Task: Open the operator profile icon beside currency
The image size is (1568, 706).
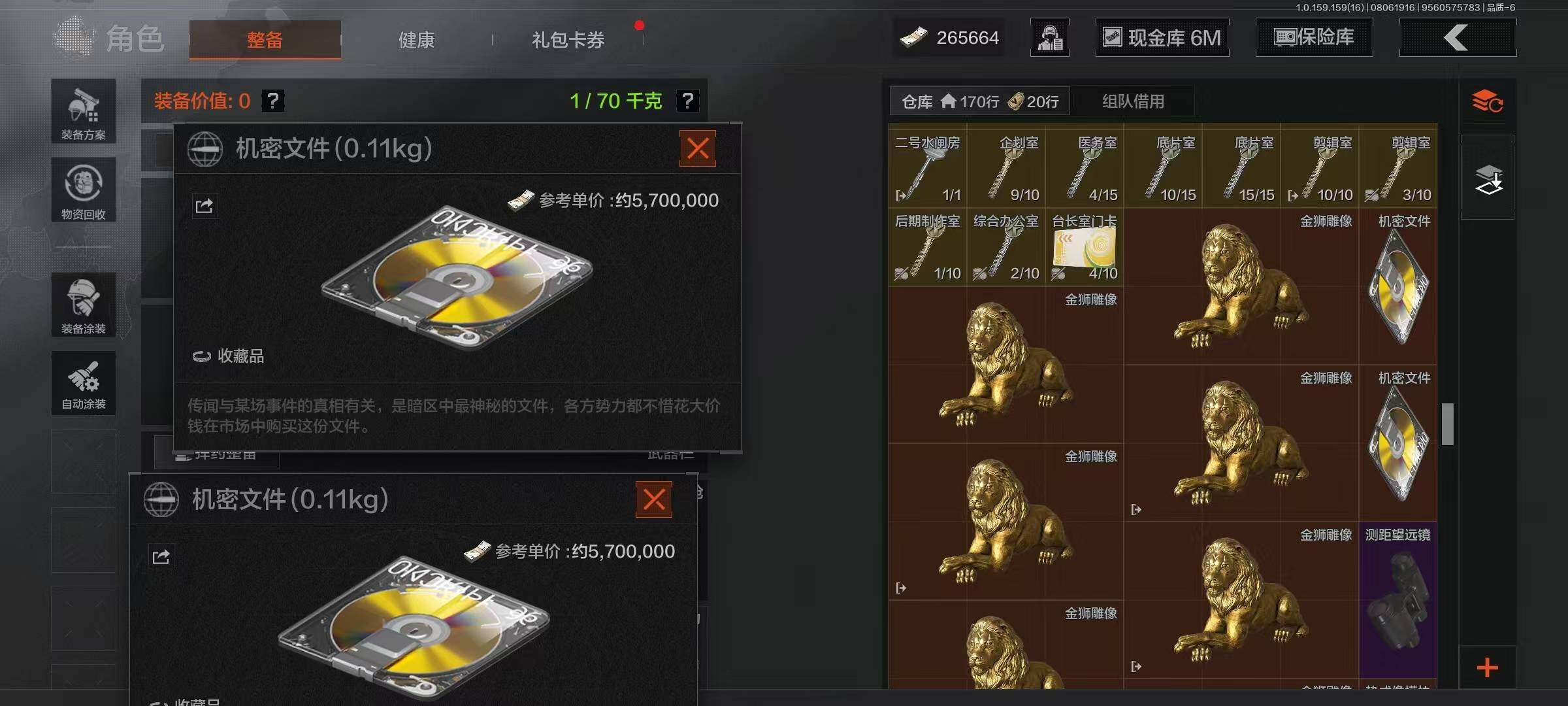Action: [1050, 37]
